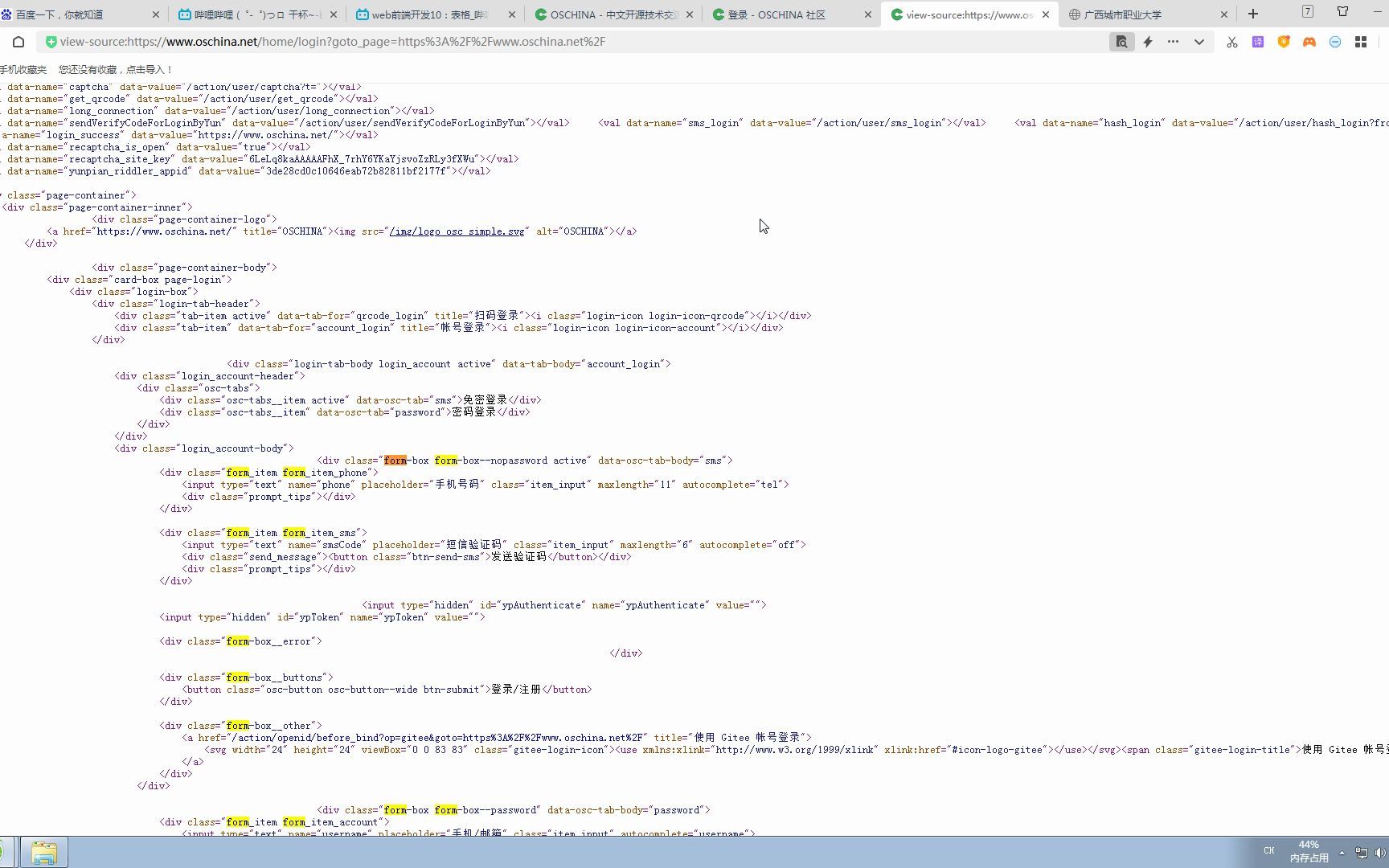Click the home icon left of the address bar
This screenshot has width=1389, height=868.
18,42
